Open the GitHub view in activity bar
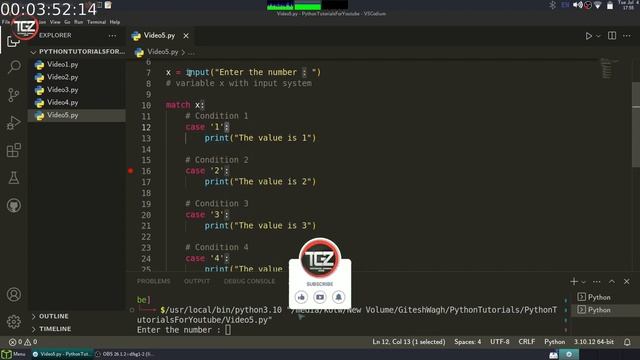The image size is (640, 360). pyautogui.click(x=14, y=206)
